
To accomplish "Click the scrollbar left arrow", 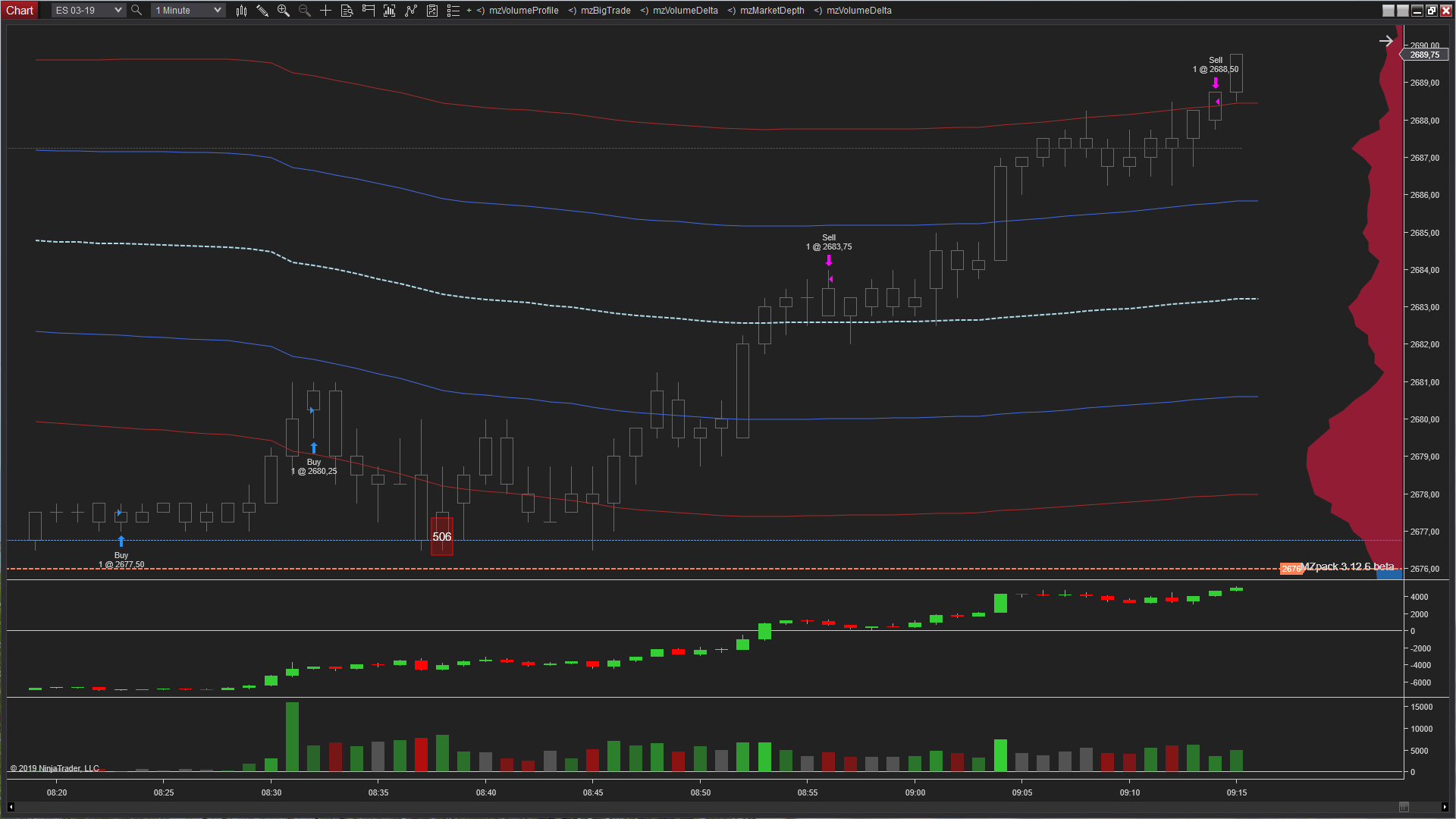I will pos(11,807).
